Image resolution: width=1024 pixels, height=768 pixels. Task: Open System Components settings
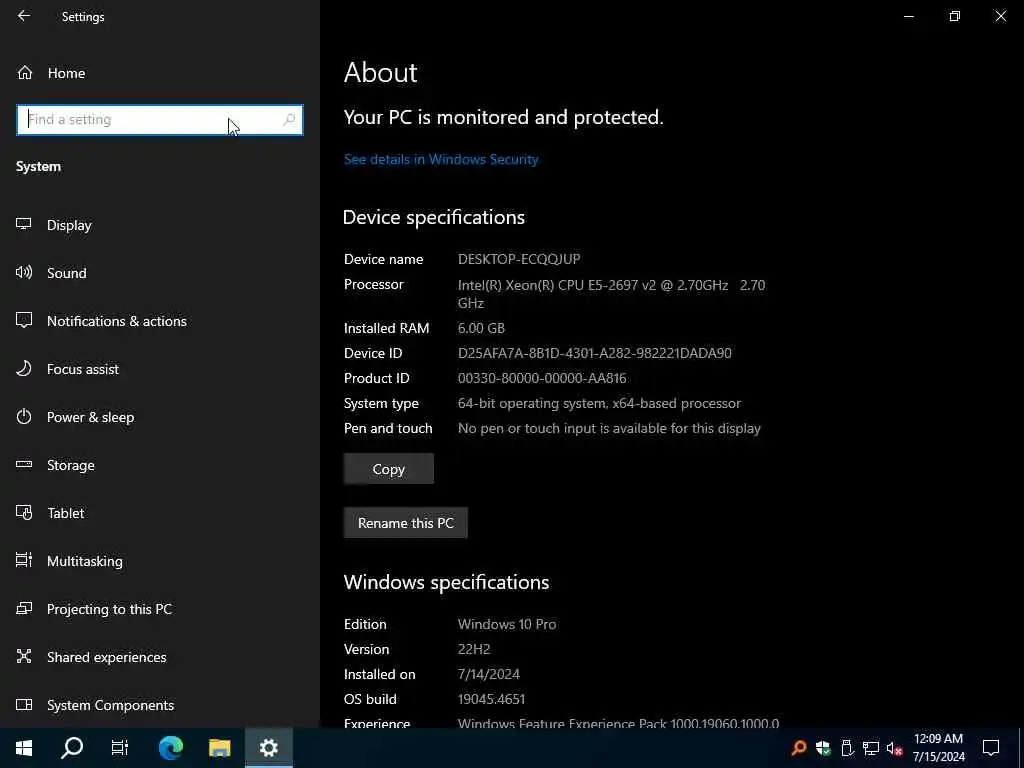coord(110,705)
